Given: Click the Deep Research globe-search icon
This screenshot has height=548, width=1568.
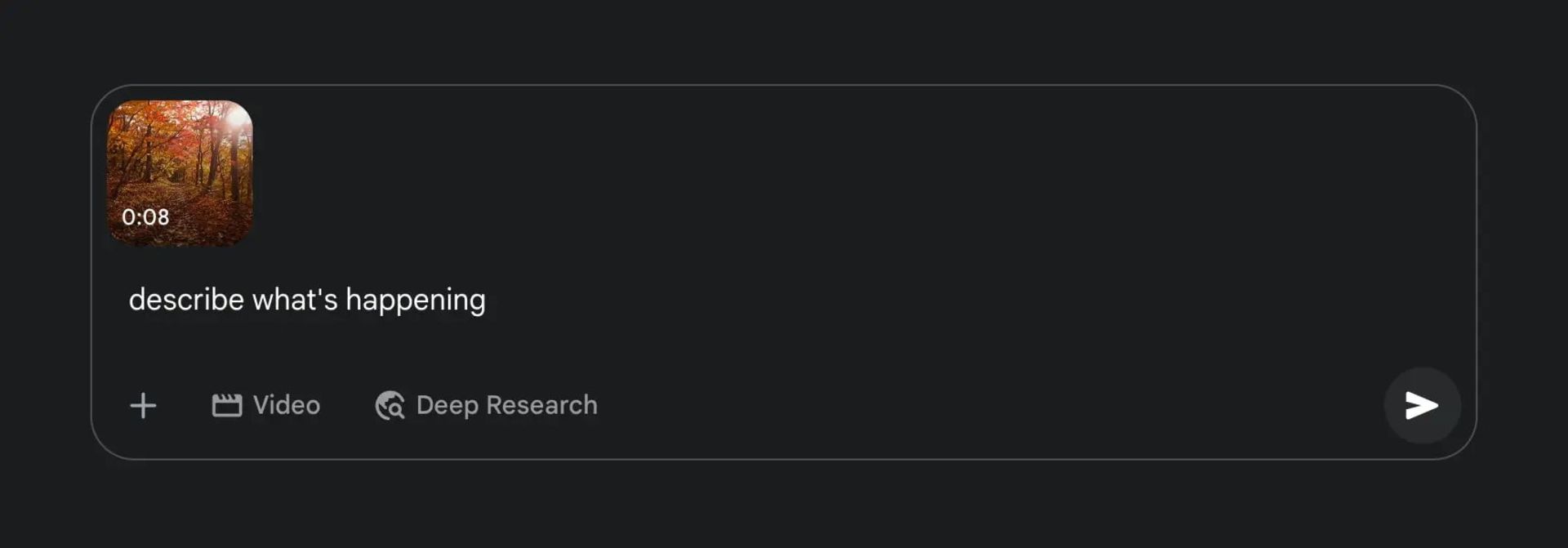Looking at the screenshot, I should point(390,405).
